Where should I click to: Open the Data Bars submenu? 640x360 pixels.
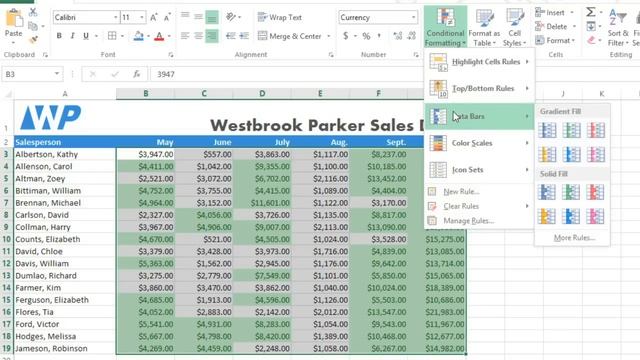479,116
